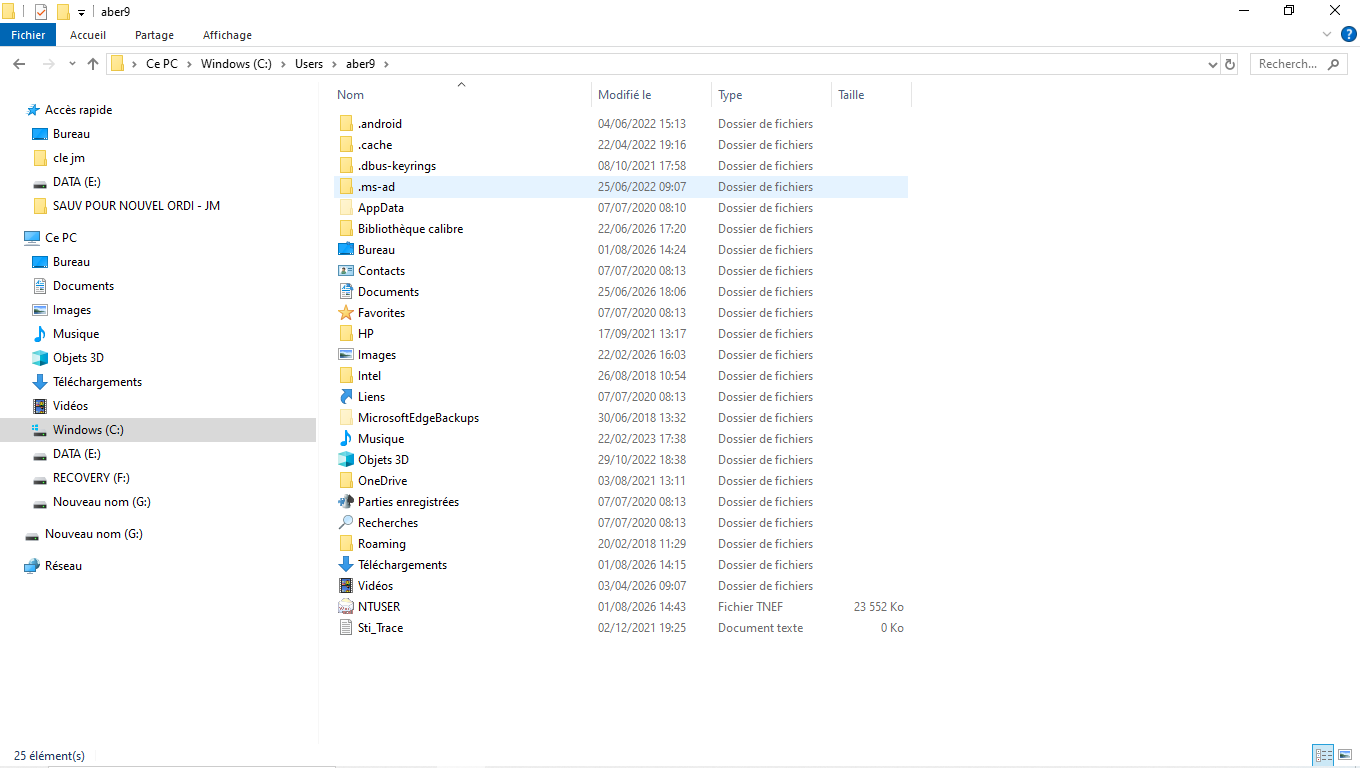Screen dimensions: 1360x768
Task: Select the OneDrive folder
Action: coord(382,481)
